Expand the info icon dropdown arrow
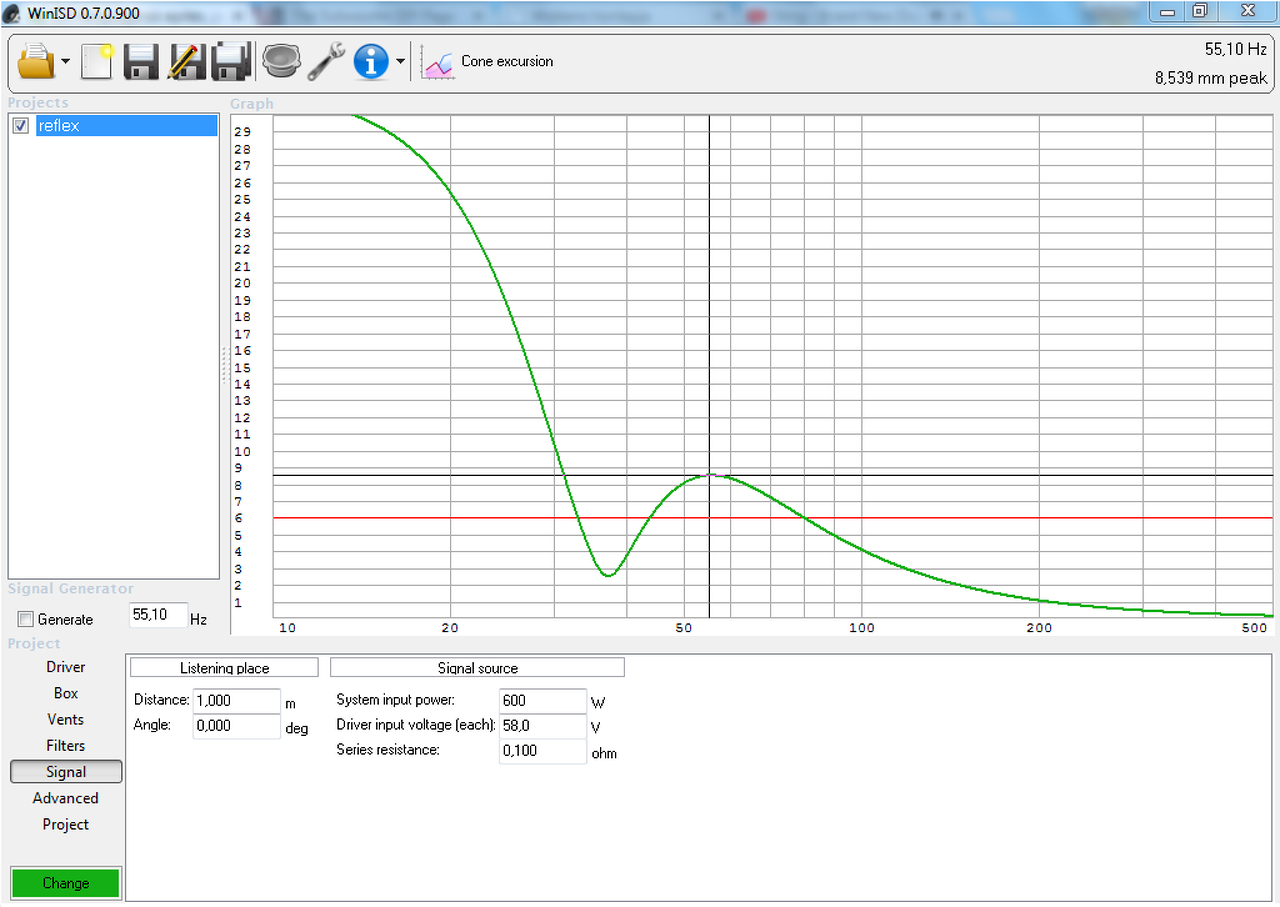The height and width of the screenshot is (907, 1280). point(401,62)
